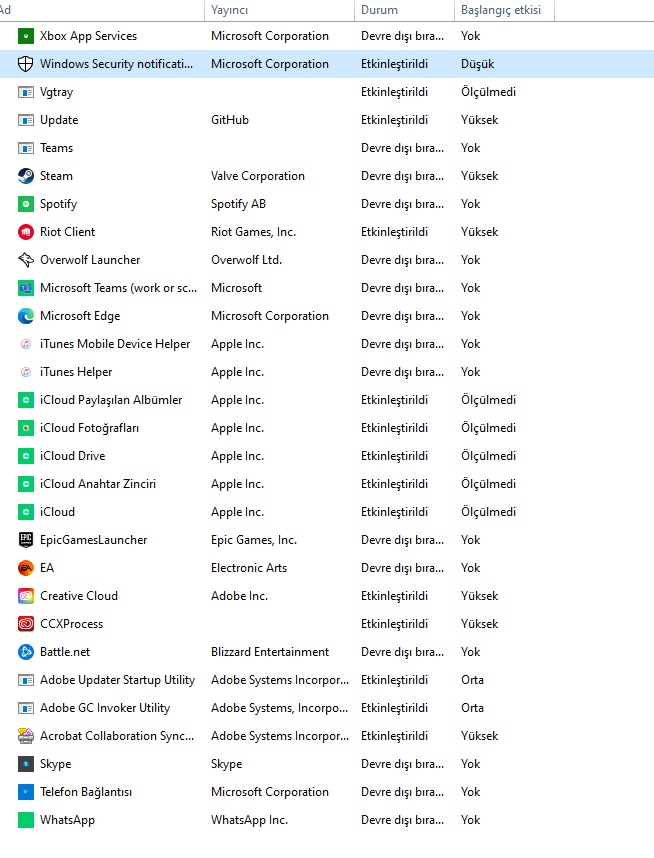Viewport: 654px width, 858px height.
Task: Click the Spotify icon
Action: coord(26,204)
